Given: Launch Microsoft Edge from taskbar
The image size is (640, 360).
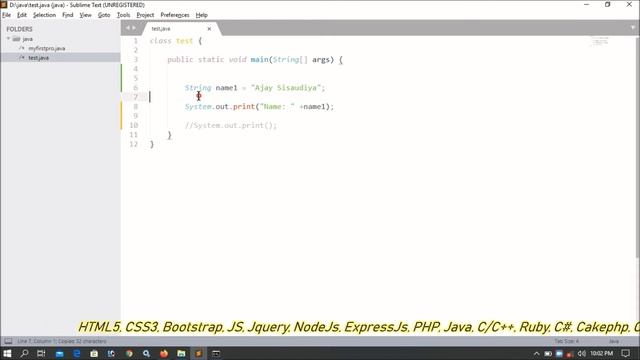Looking at the screenshot, I should 77,353.
